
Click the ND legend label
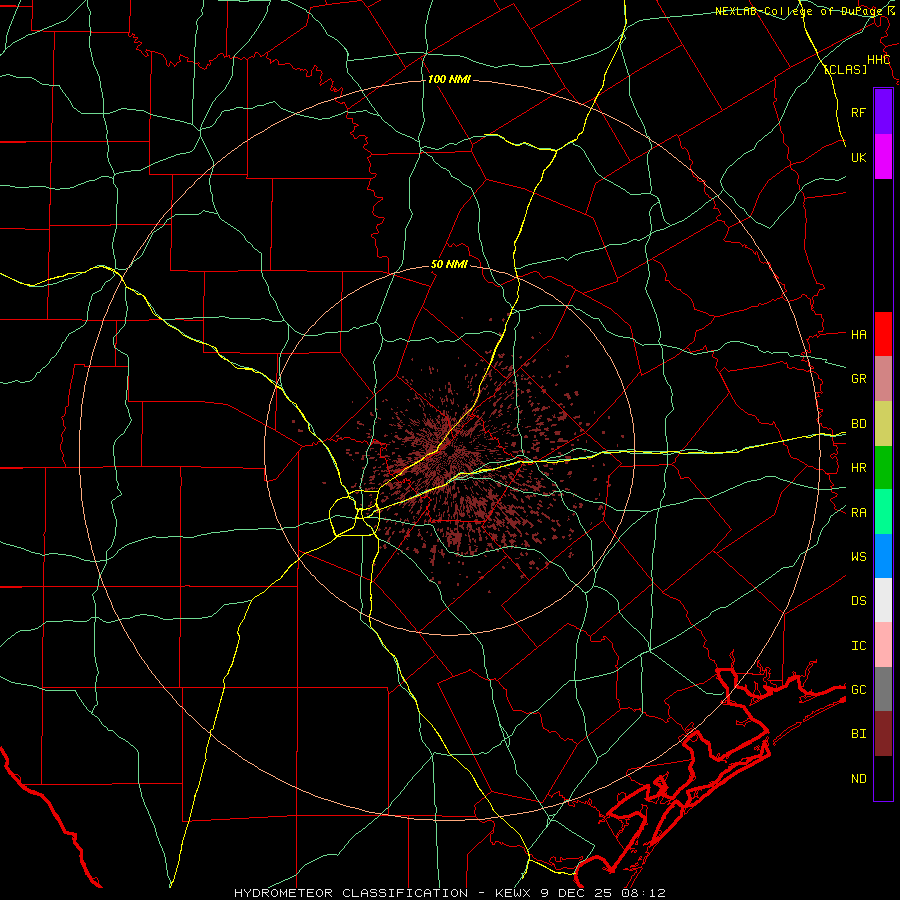(858, 779)
